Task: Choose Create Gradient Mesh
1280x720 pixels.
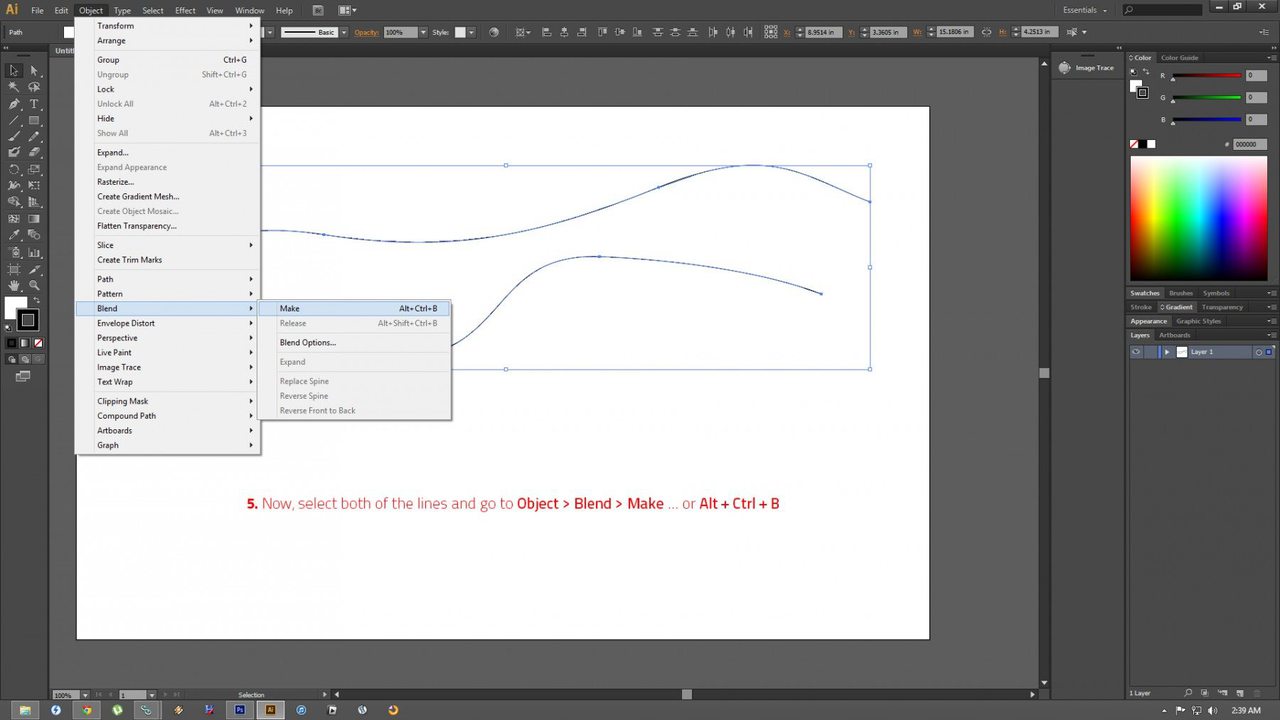Action: click(x=167, y=196)
